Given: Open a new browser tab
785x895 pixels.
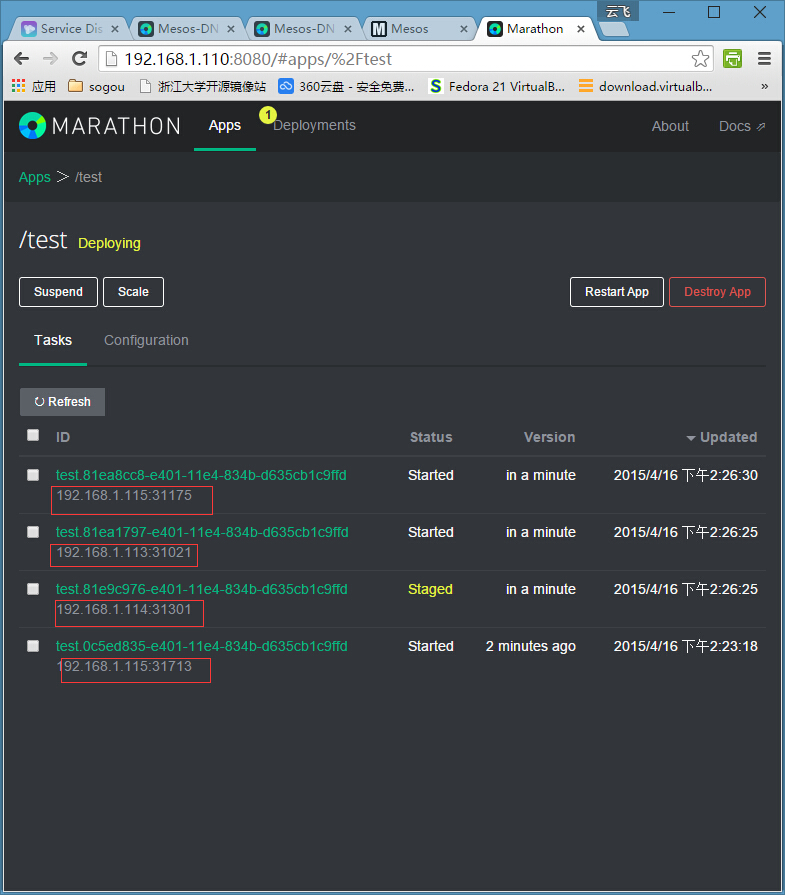Looking at the screenshot, I should [614, 29].
